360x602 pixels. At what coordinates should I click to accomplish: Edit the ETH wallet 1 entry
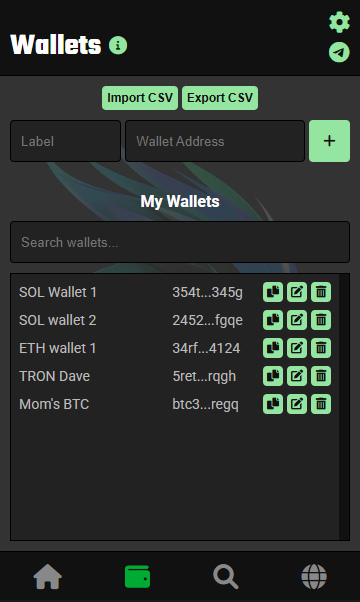297,348
